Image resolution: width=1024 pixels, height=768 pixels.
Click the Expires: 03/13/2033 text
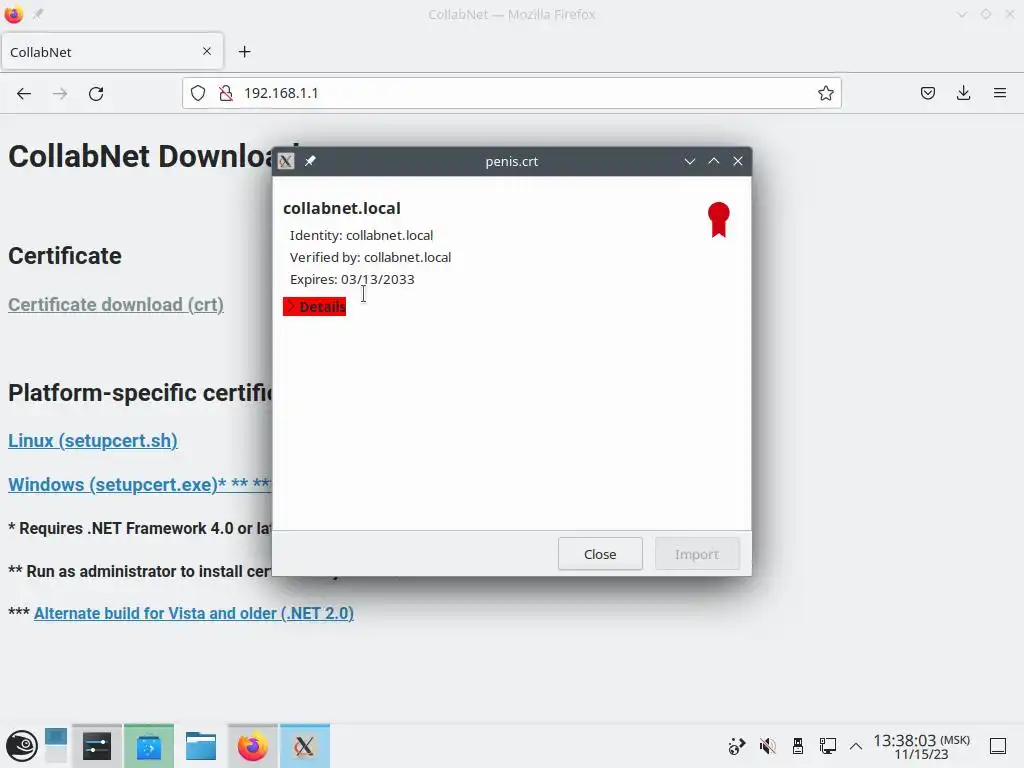(352, 280)
